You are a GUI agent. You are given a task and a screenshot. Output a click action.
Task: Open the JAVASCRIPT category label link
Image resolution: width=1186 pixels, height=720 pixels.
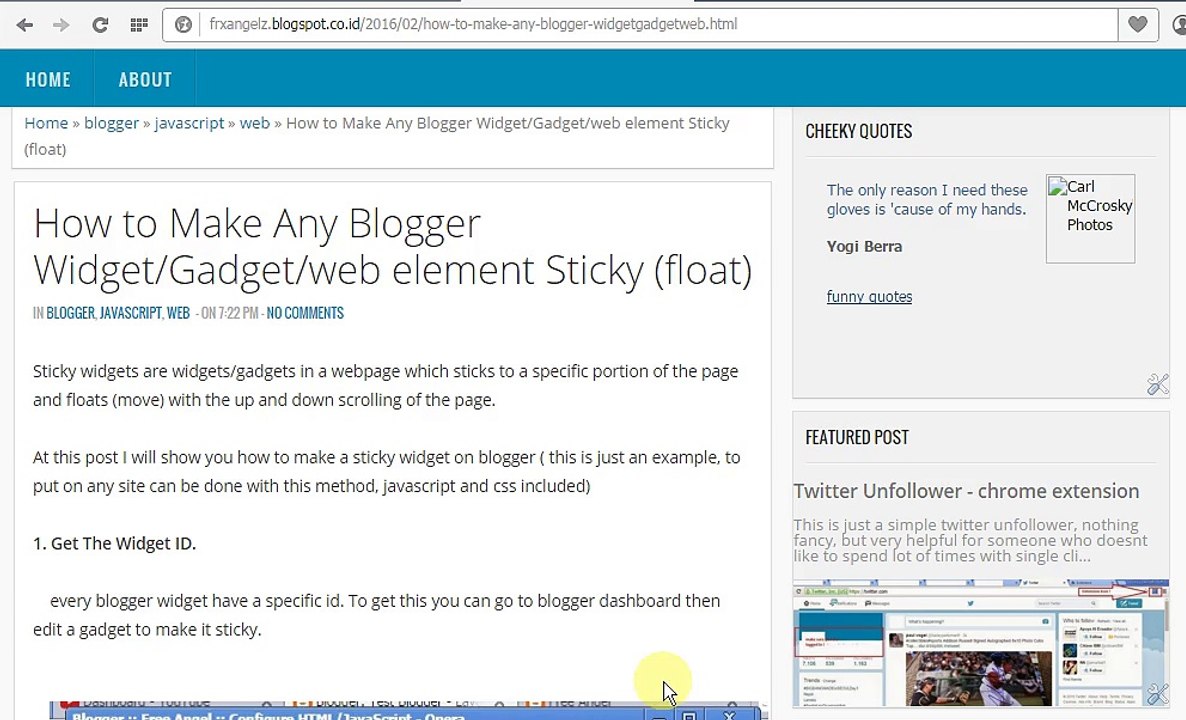131,313
